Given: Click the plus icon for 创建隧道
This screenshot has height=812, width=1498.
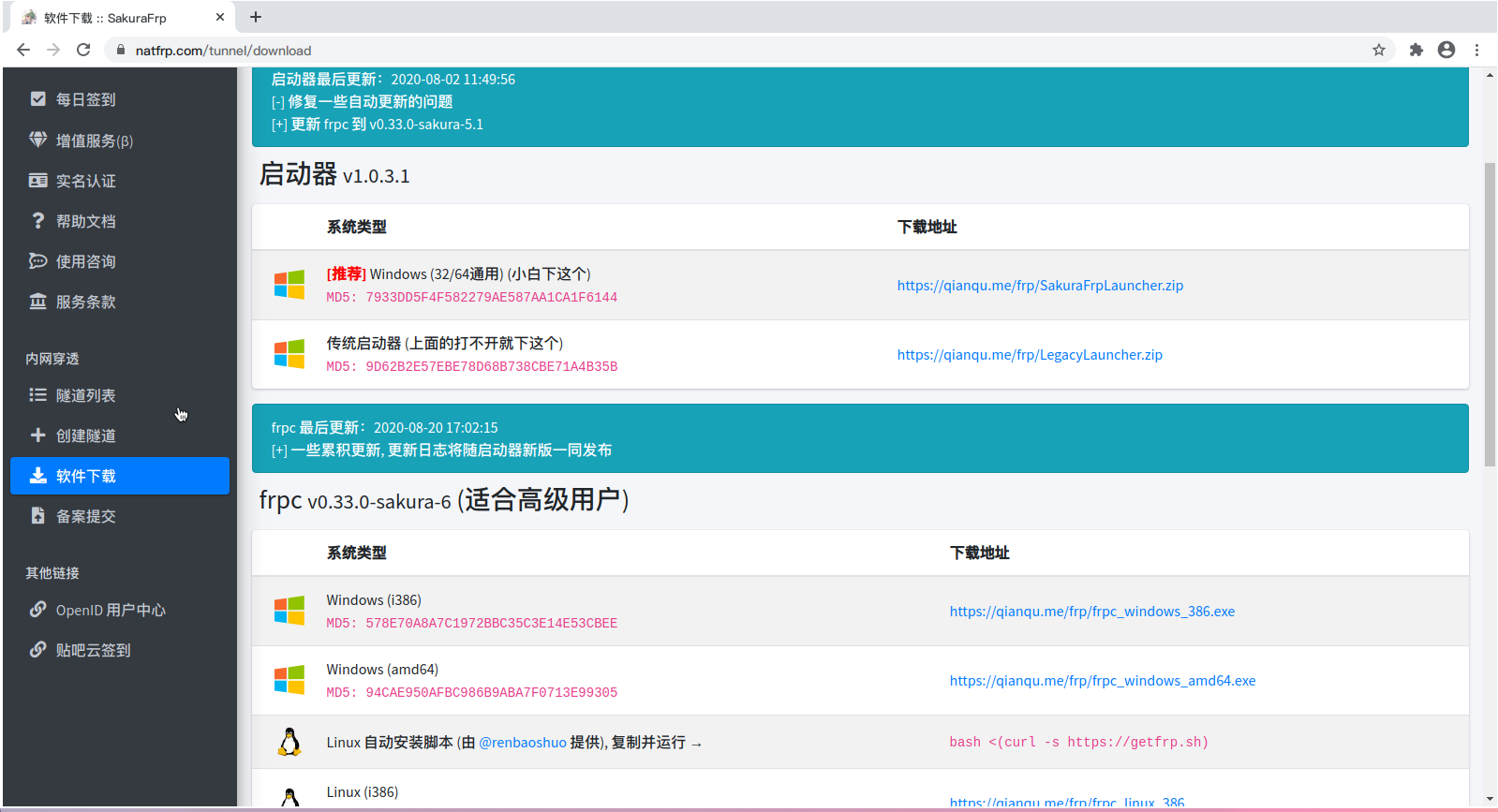Looking at the screenshot, I should 37,435.
